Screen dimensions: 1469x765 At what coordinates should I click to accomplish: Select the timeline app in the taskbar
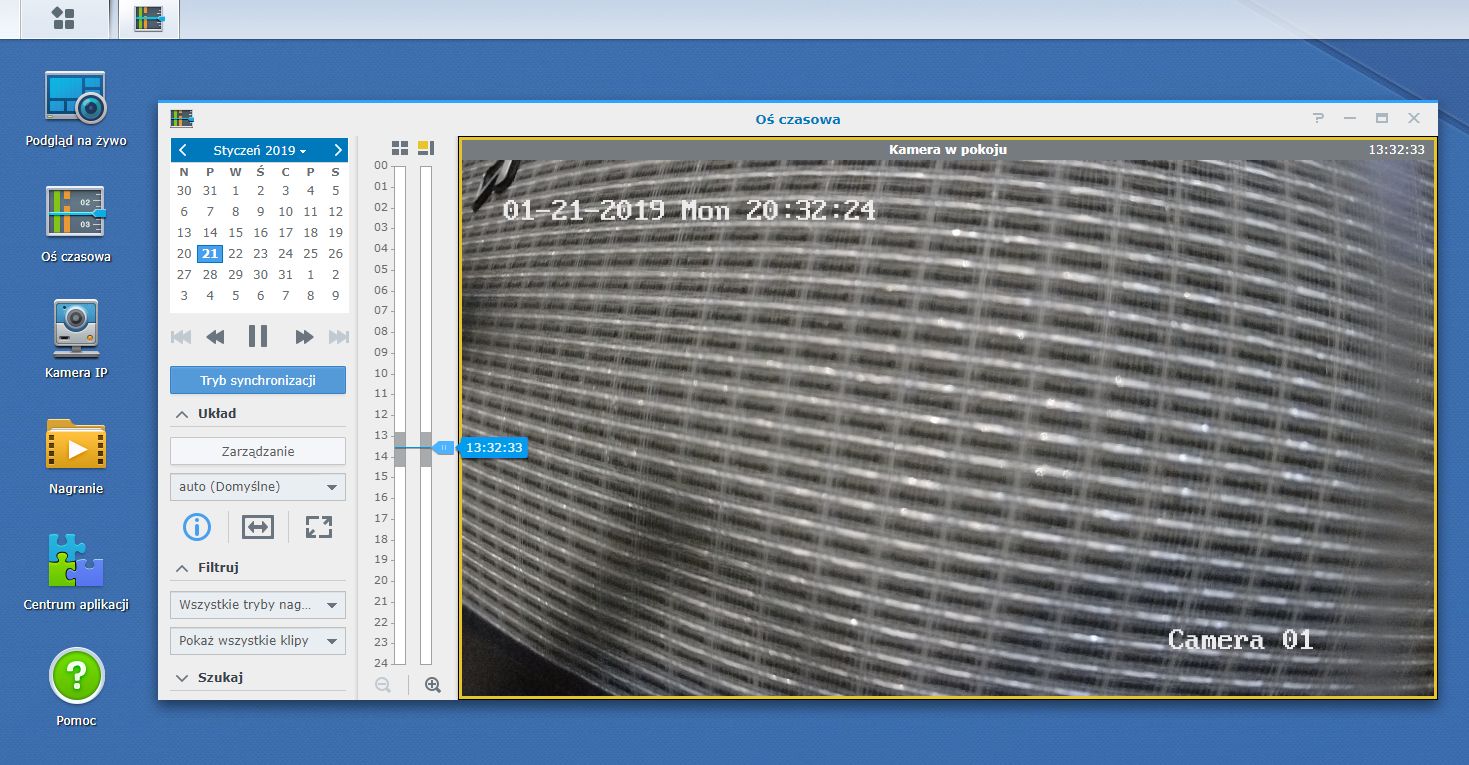149,18
